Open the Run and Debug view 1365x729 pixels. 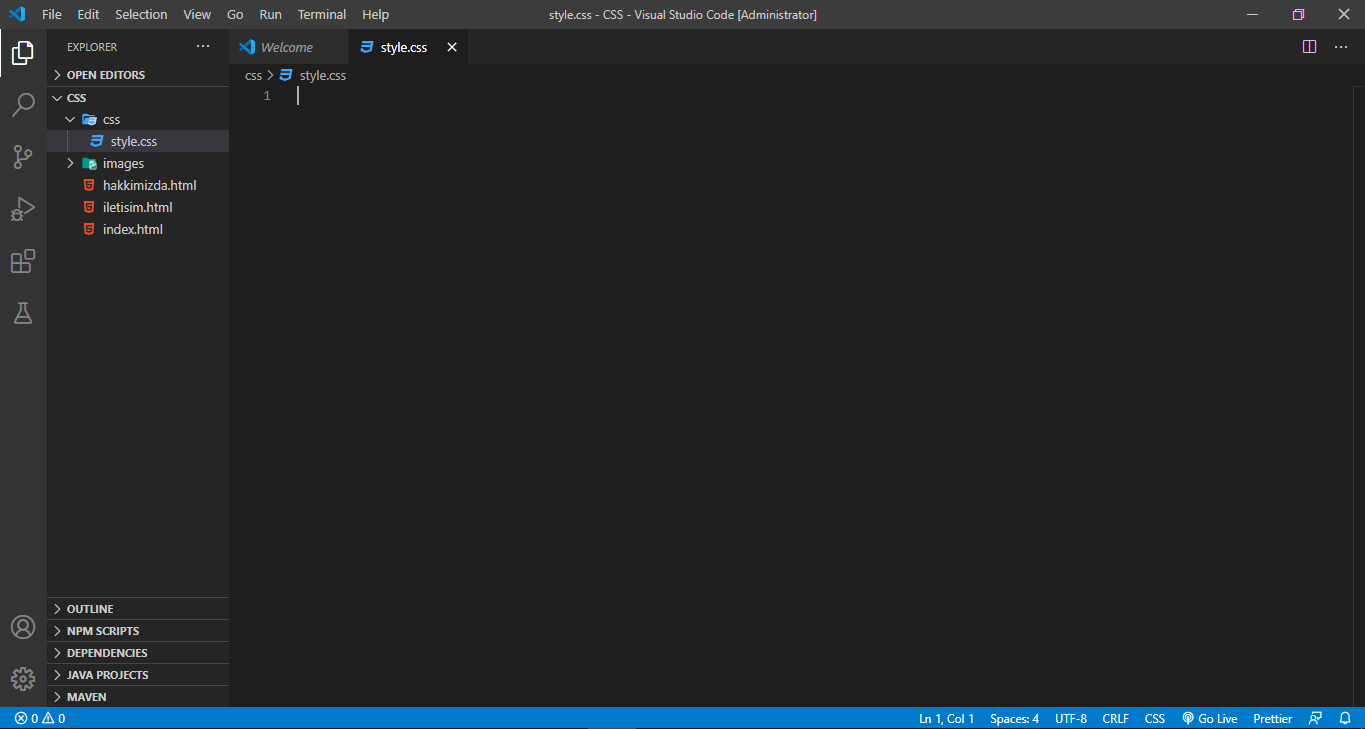click(23, 209)
